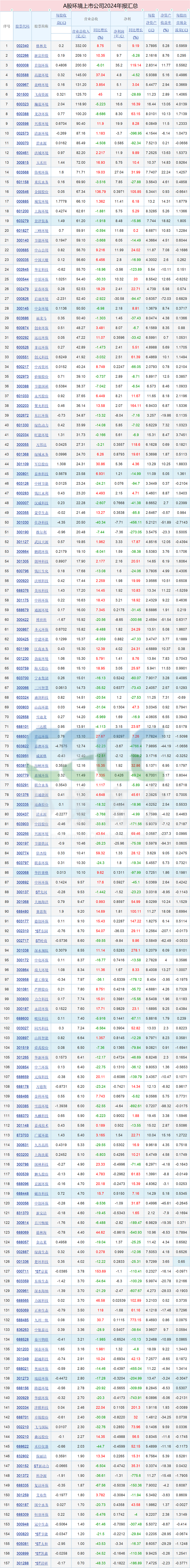Select the 浙富控股 stock name cell
This screenshot has width=190, height=1568.
(x=42, y=55)
